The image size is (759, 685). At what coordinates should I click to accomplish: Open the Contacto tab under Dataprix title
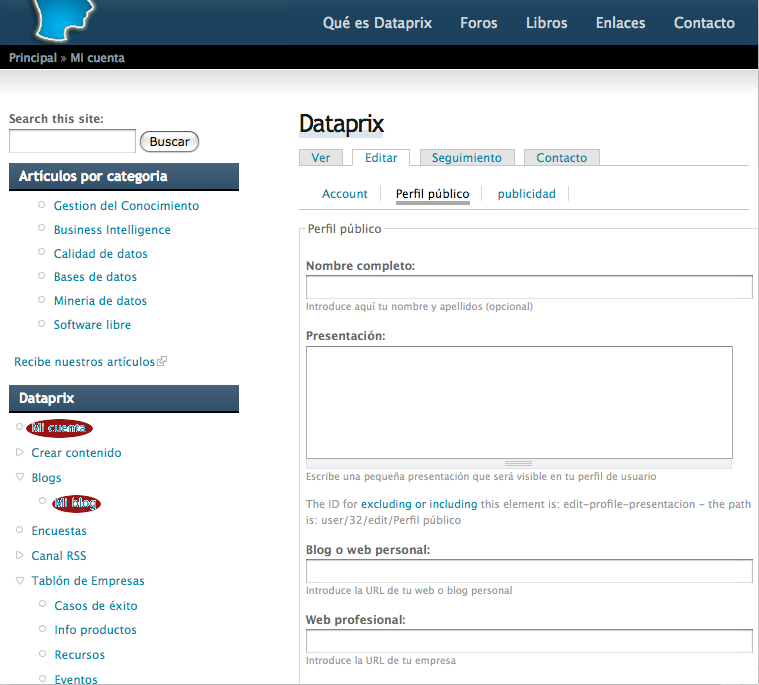pos(562,158)
